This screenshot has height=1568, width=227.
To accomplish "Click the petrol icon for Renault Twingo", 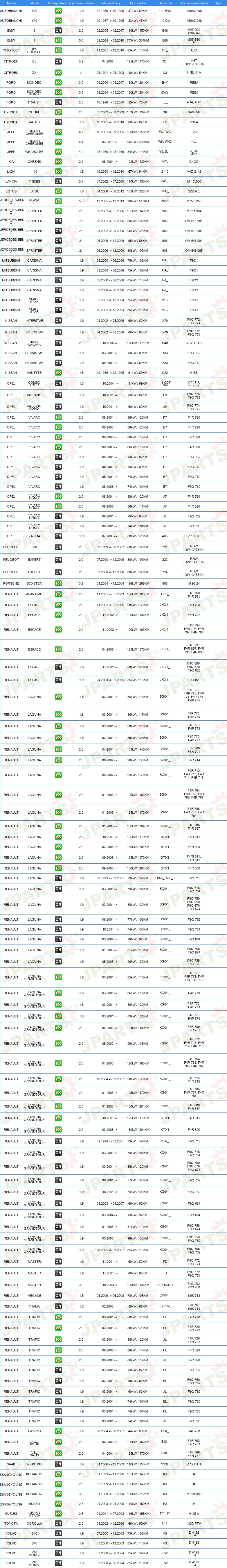I will 58,1431.
